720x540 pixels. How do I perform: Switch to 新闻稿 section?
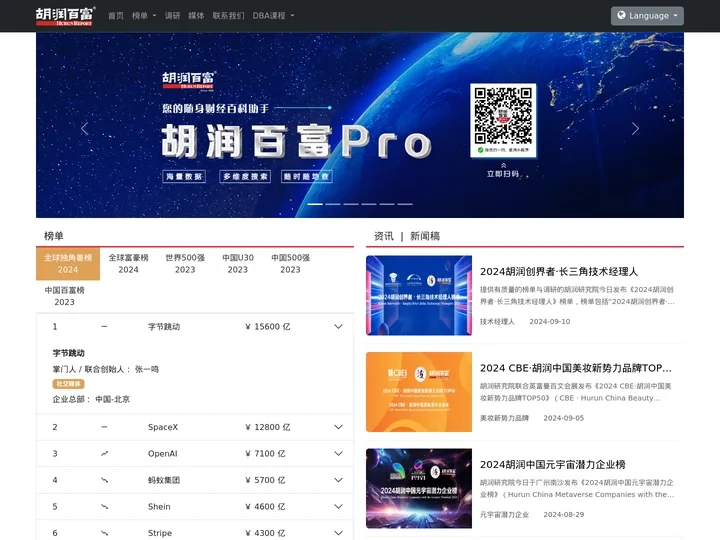[425, 236]
